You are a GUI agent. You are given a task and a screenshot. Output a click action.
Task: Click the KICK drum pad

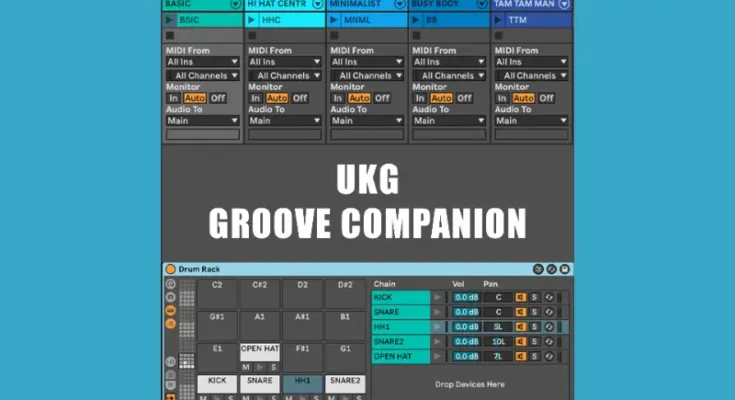tap(217, 381)
